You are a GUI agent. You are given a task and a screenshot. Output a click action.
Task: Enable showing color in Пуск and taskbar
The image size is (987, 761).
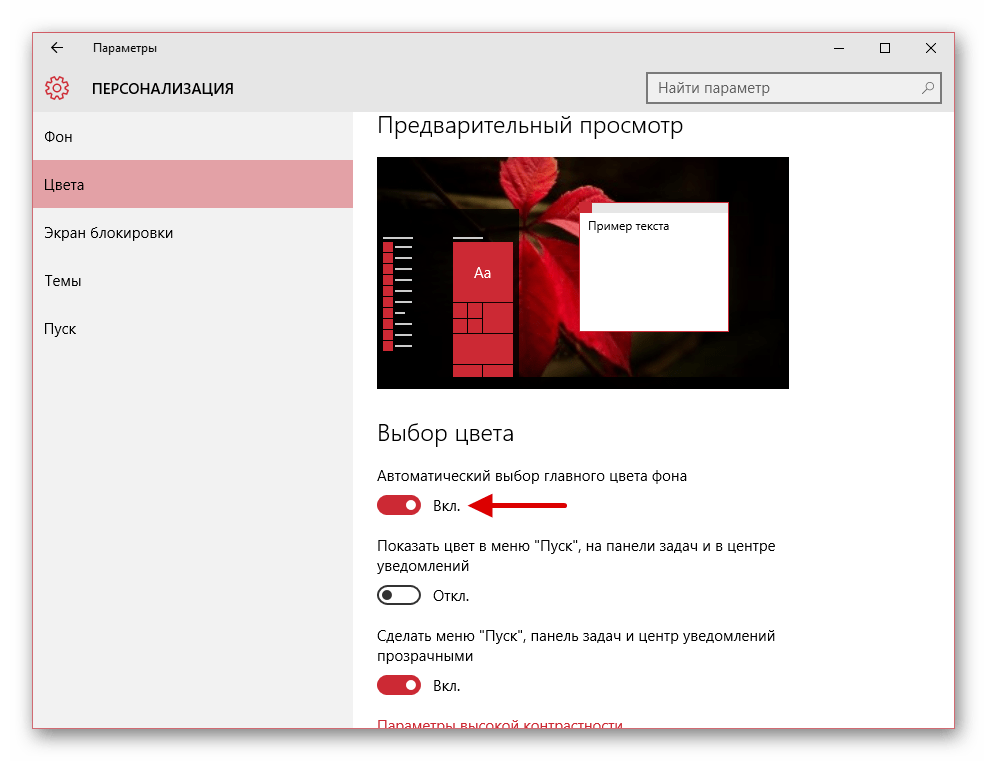click(399, 596)
